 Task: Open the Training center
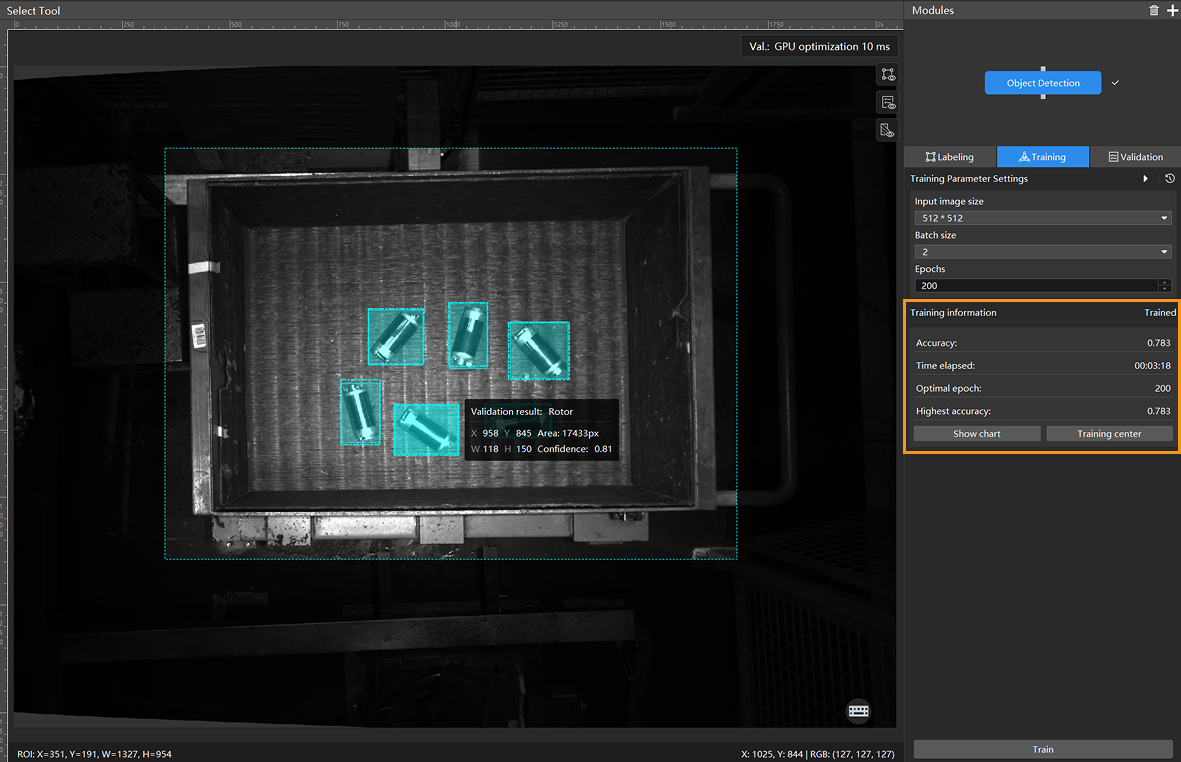coord(1109,434)
